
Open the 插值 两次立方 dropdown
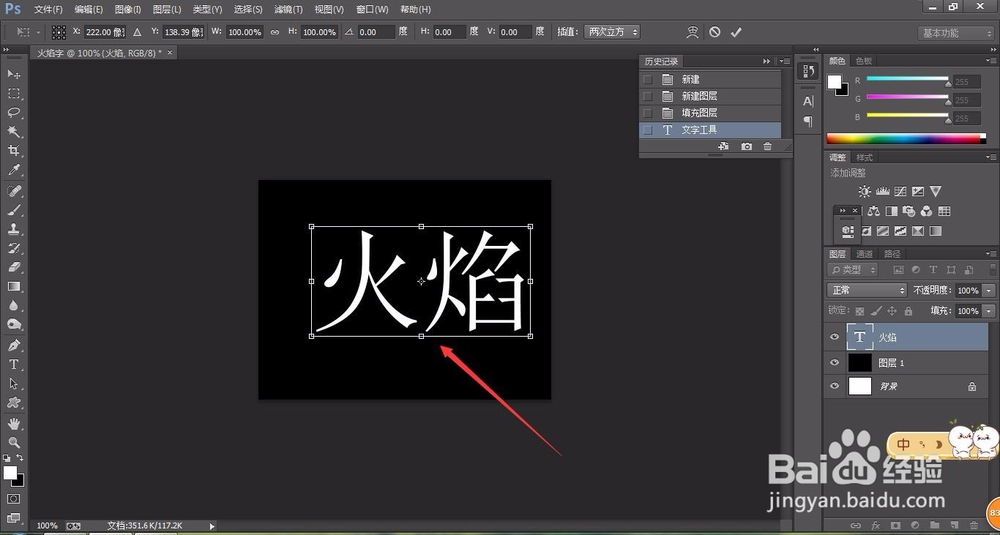click(x=612, y=32)
